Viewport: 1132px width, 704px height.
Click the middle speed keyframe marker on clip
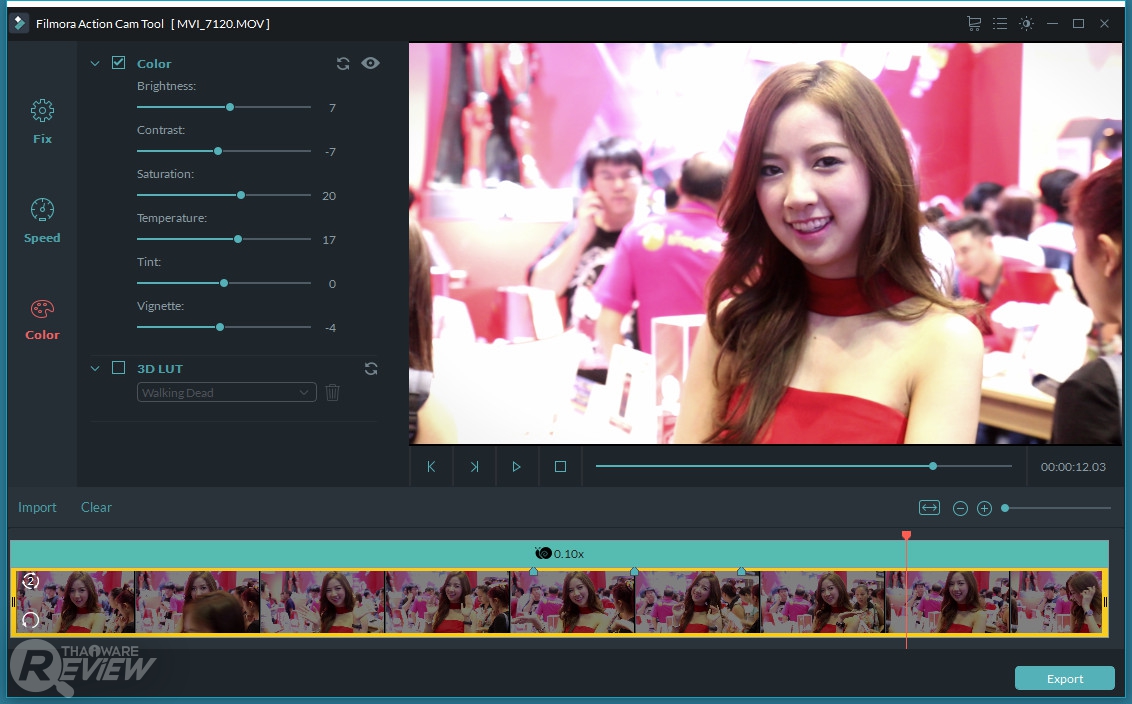tap(634, 571)
